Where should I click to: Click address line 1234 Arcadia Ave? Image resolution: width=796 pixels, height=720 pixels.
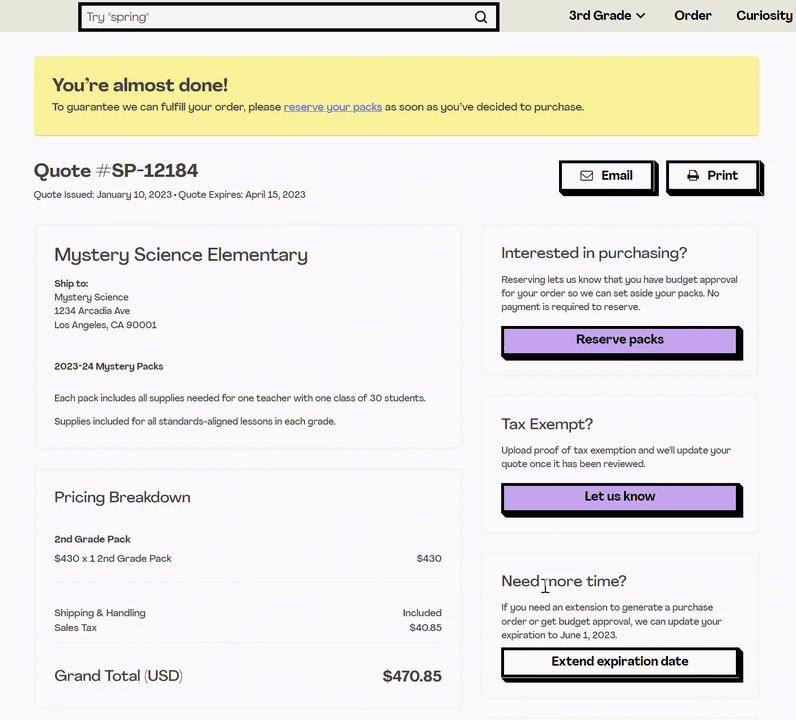pos(92,311)
